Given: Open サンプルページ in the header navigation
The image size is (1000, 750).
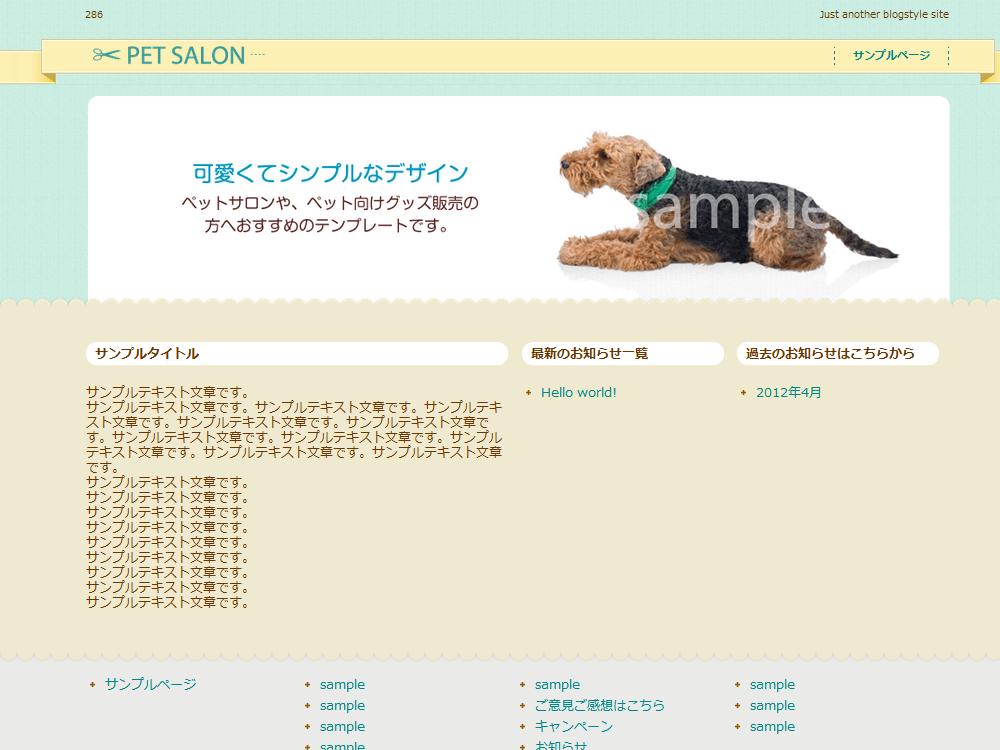Looking at the screenshot, I should (891, 55).
